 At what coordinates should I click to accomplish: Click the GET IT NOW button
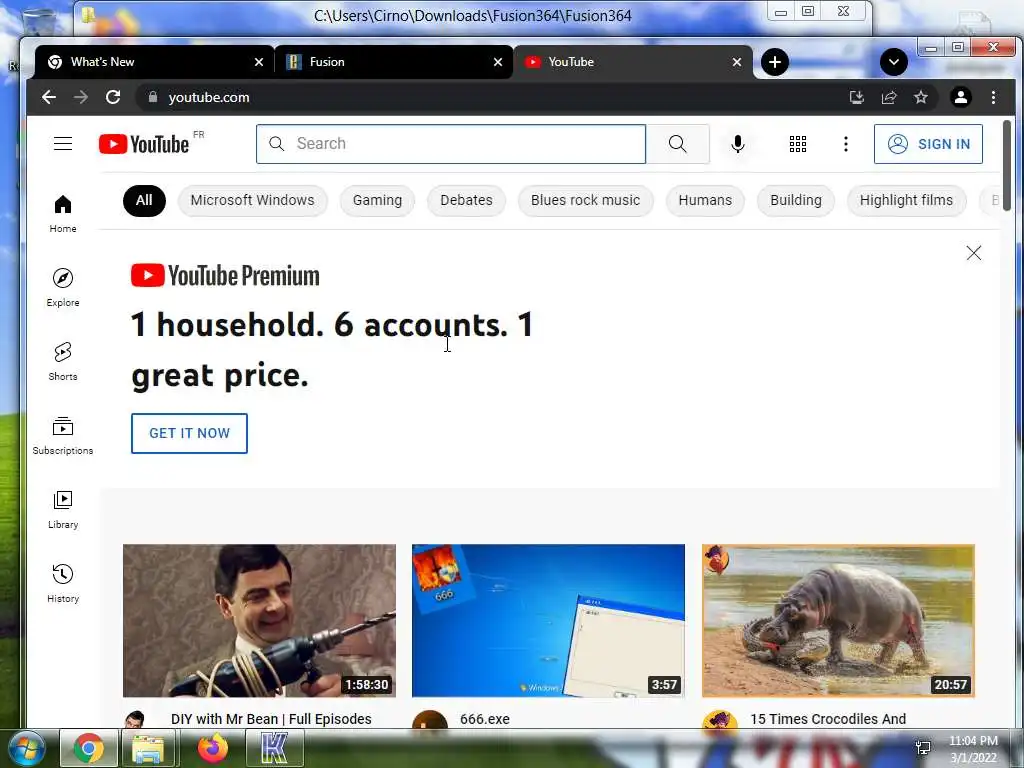click(x=189, y=433)
